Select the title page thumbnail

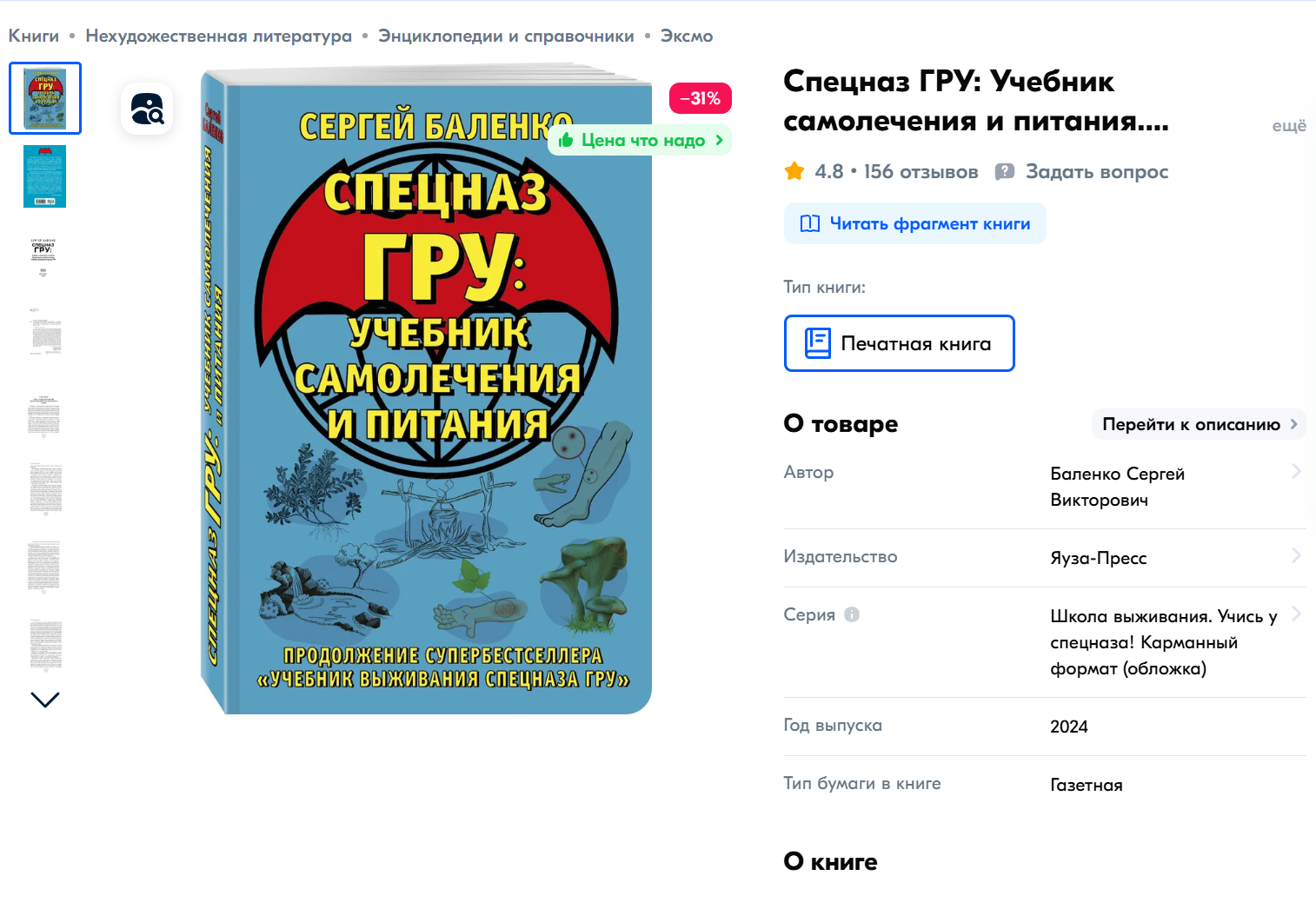tap(44, 255)
